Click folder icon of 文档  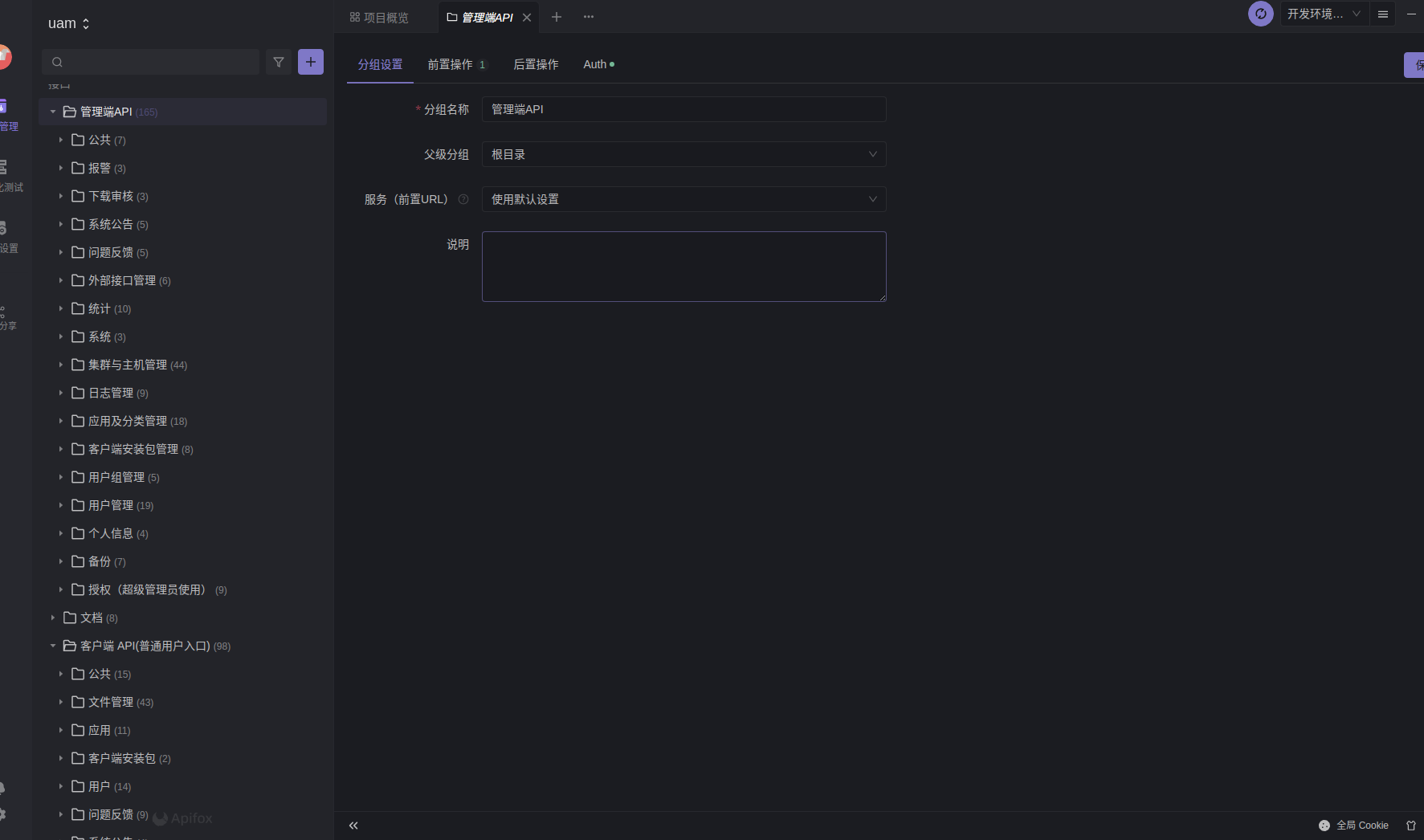[x=70, y=618]
